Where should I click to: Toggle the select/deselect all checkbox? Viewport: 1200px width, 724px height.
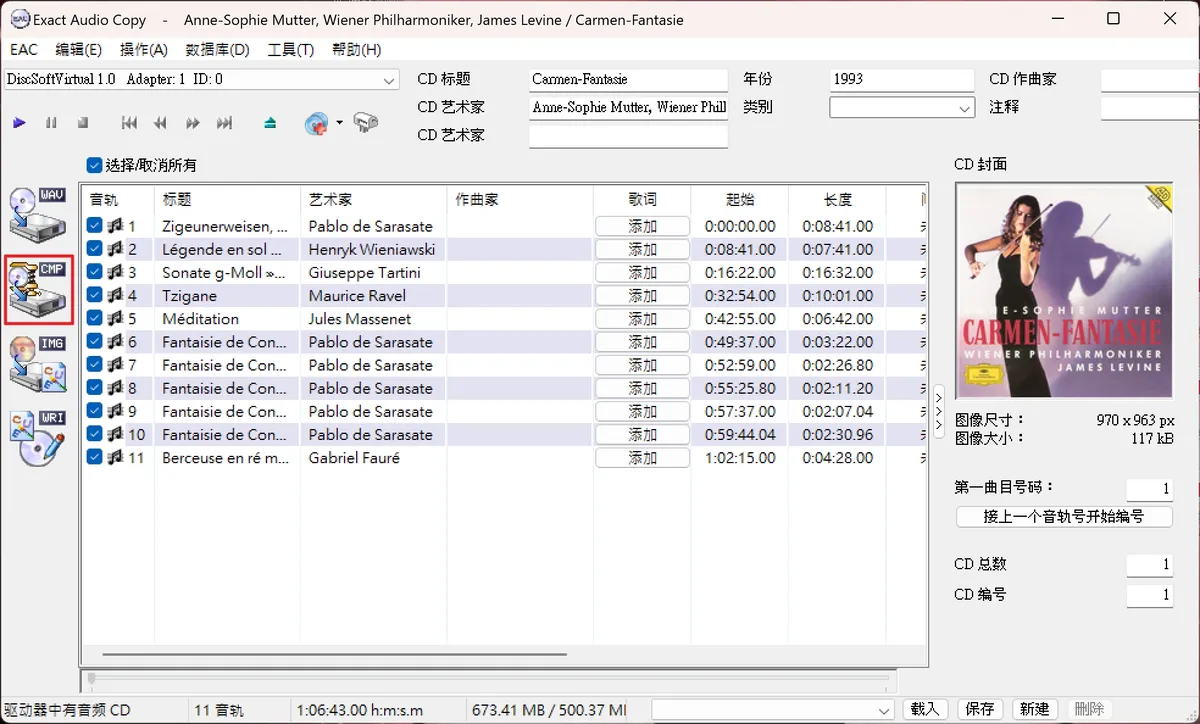[95, 165]
